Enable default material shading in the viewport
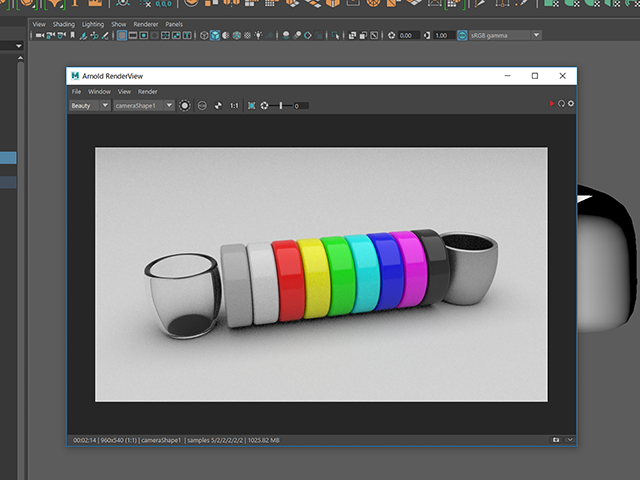The width and height of the screenshot is (640, 480). (225, 36)
